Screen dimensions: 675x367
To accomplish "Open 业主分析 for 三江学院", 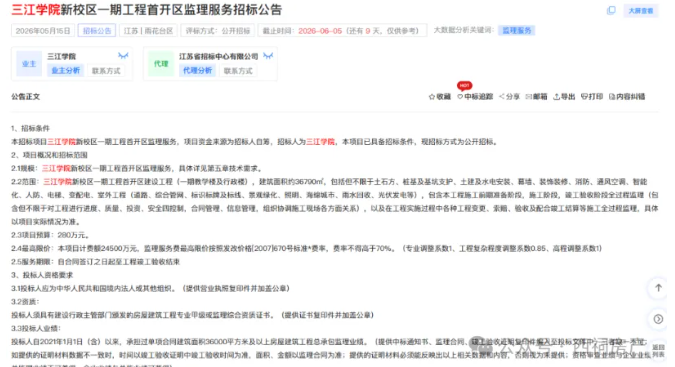I will (x=65, y=71).
